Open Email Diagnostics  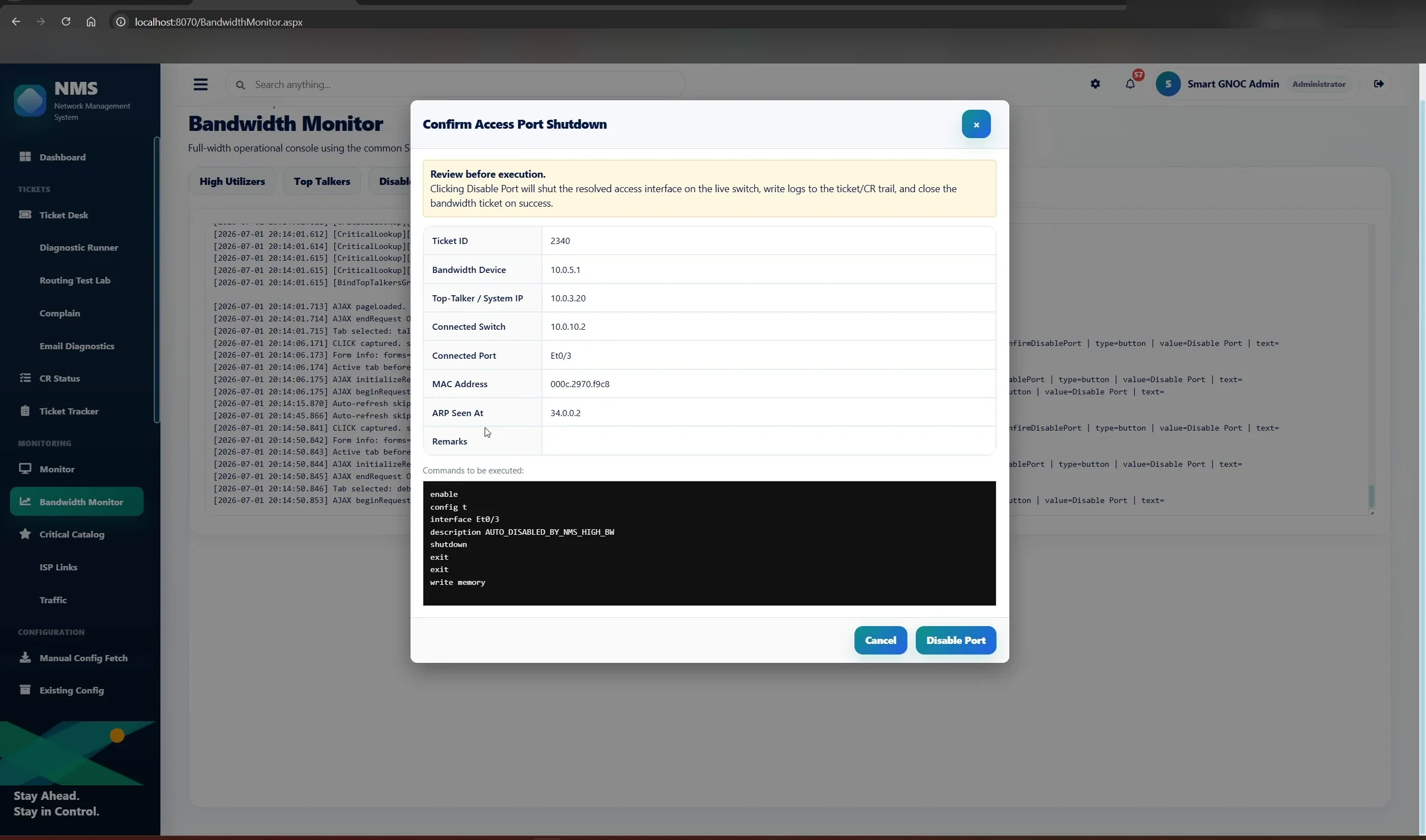click(76, 346)
